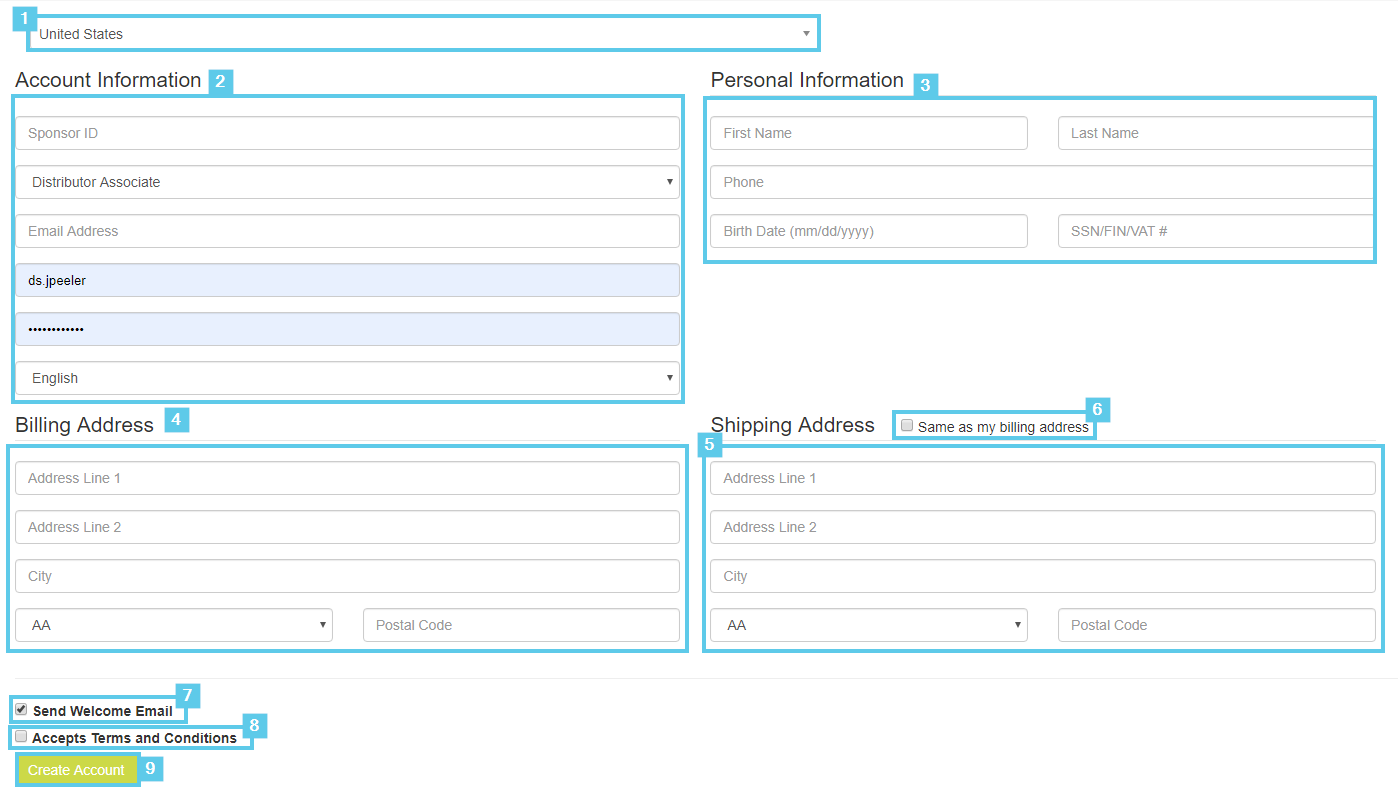Click the Phone number field
1398x801 pixels.
(x=1041, y=182)
